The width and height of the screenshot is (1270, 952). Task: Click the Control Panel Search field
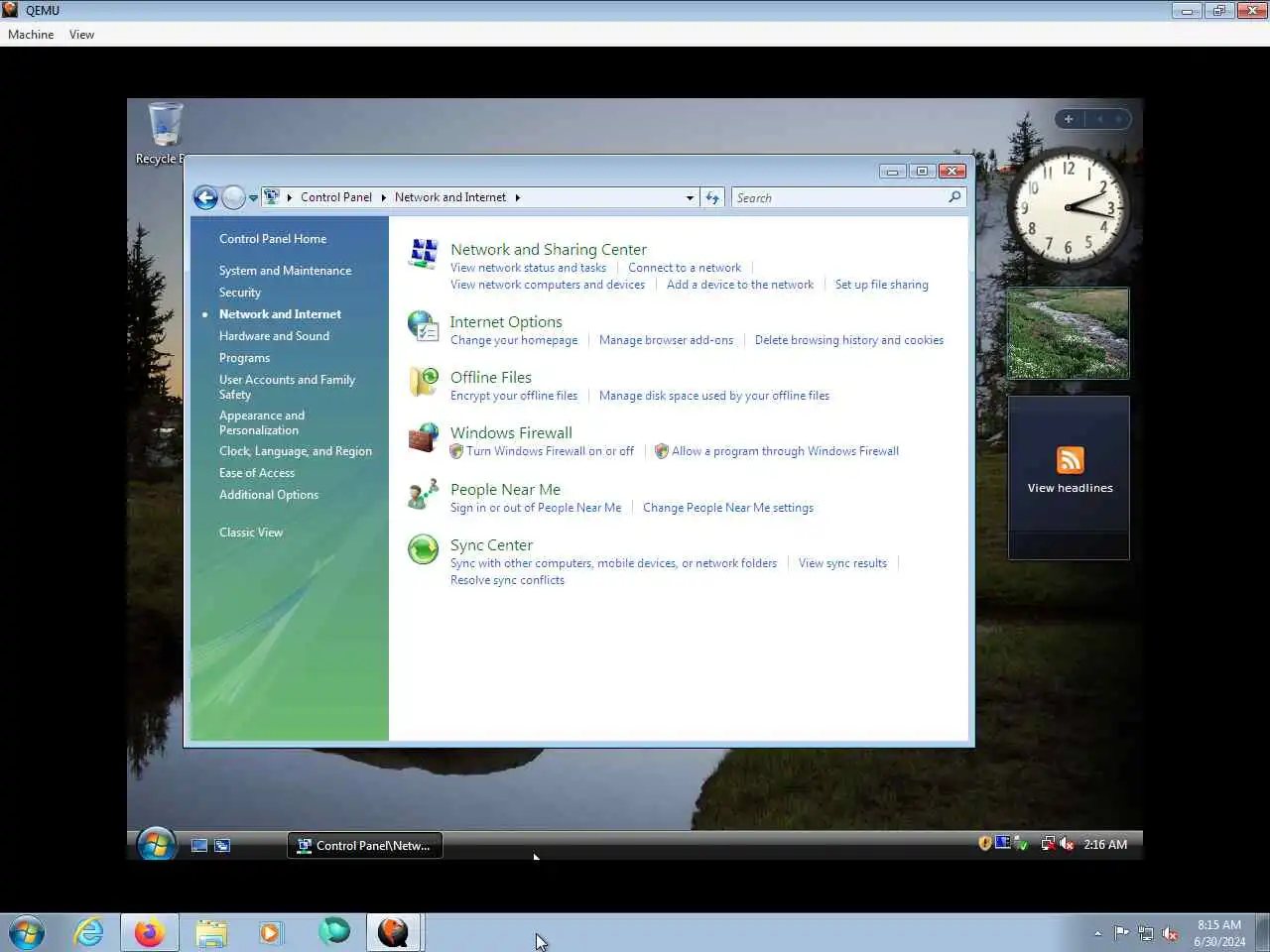(x=839, y=197)
